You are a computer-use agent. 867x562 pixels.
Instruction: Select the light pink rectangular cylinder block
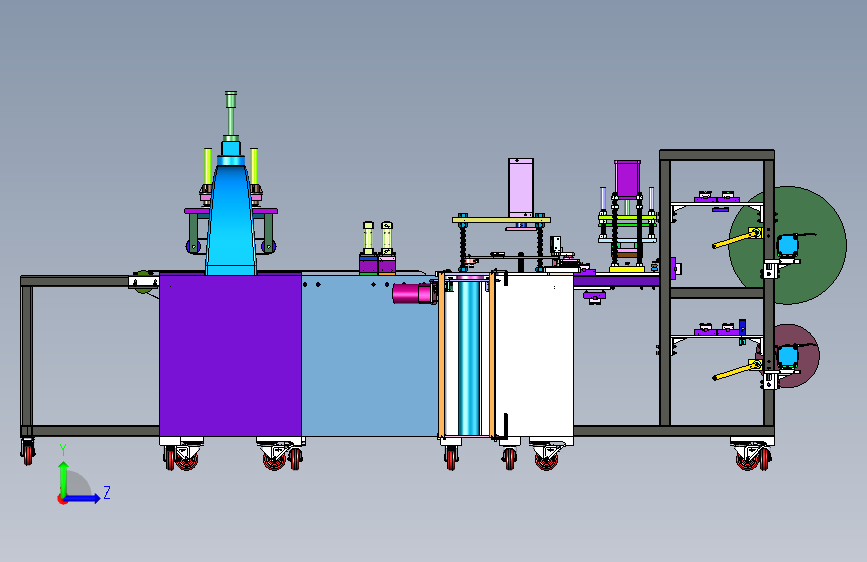pyautogui.click(x=521, y=188)
